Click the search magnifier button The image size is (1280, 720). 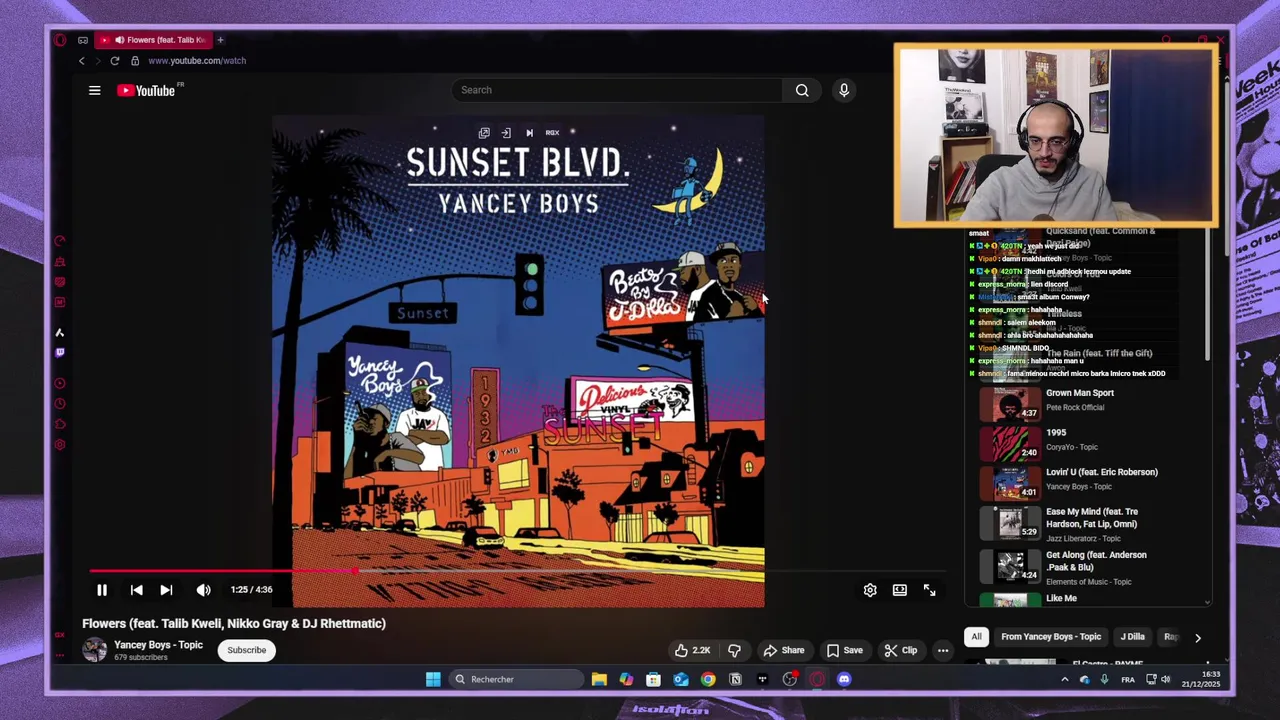[x=802, y=90]
